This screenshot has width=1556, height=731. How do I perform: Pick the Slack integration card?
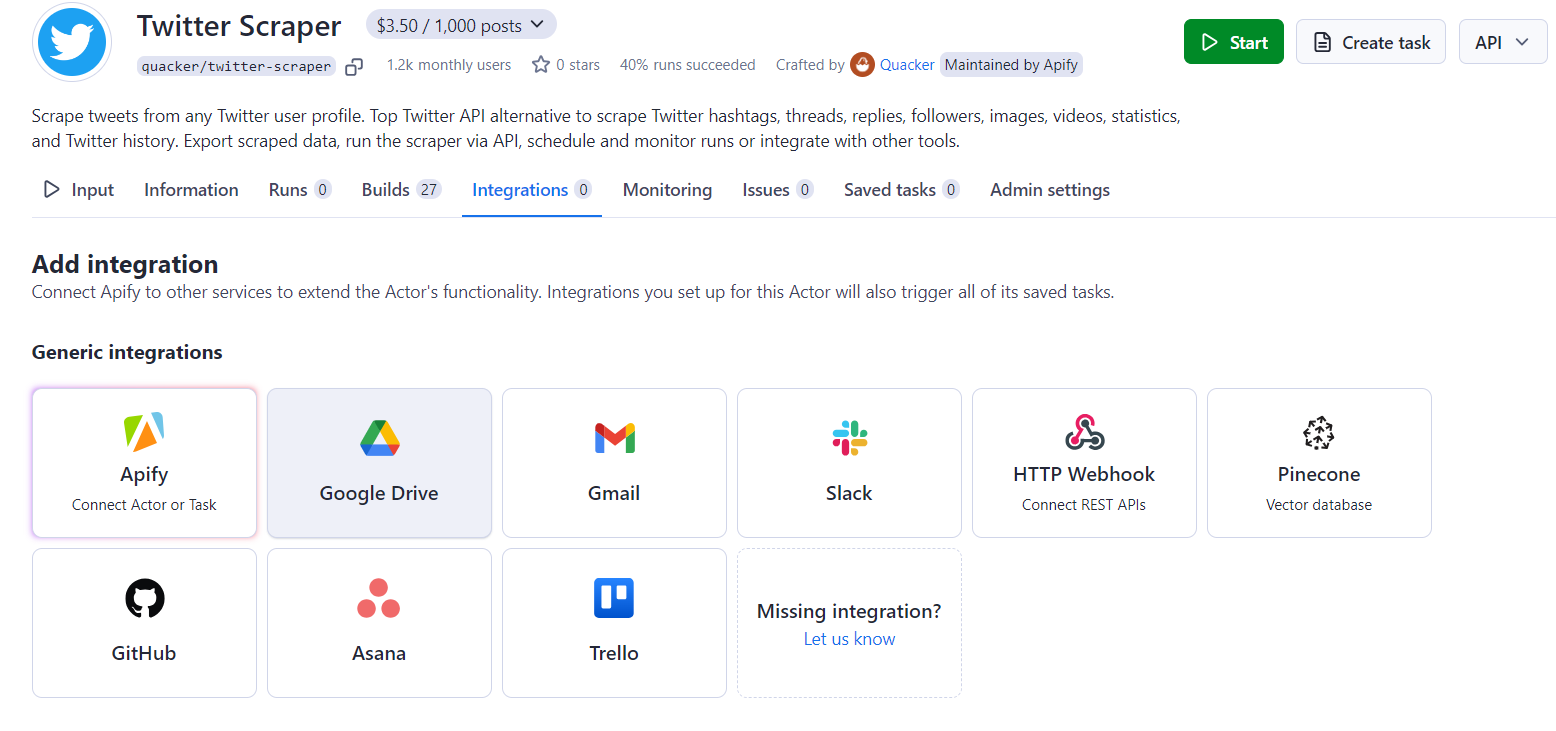849,463
